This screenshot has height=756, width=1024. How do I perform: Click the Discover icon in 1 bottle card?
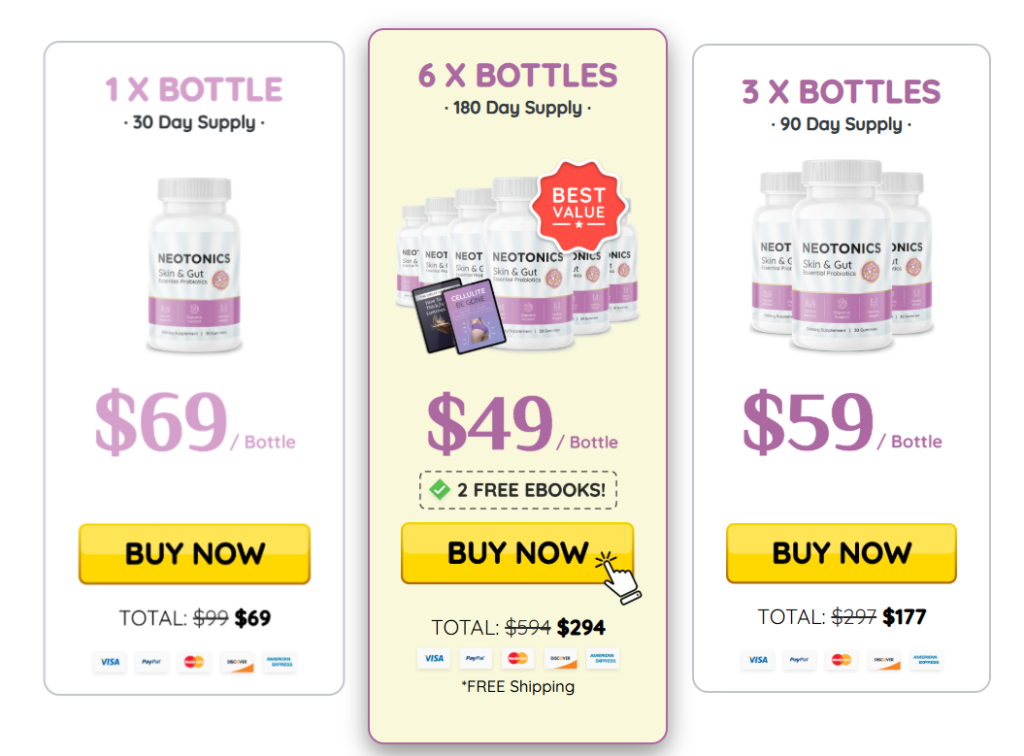click(x=236, y=662)
